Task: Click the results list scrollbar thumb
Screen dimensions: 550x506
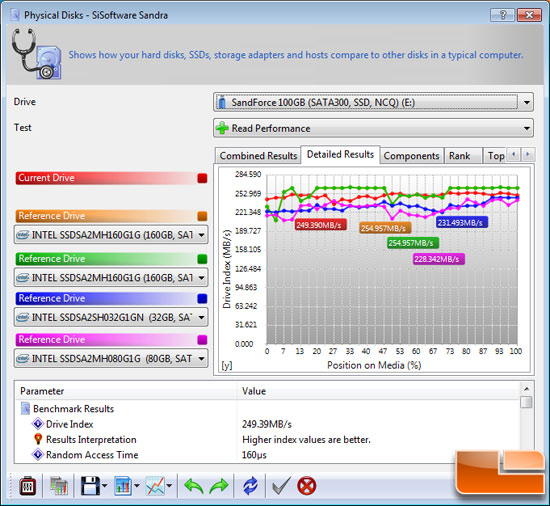Action: [x=526, y=402]
